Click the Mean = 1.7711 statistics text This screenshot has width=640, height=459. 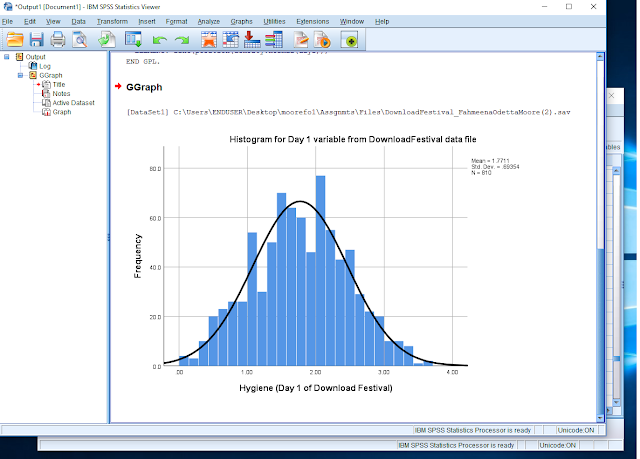tap(490, 161)
